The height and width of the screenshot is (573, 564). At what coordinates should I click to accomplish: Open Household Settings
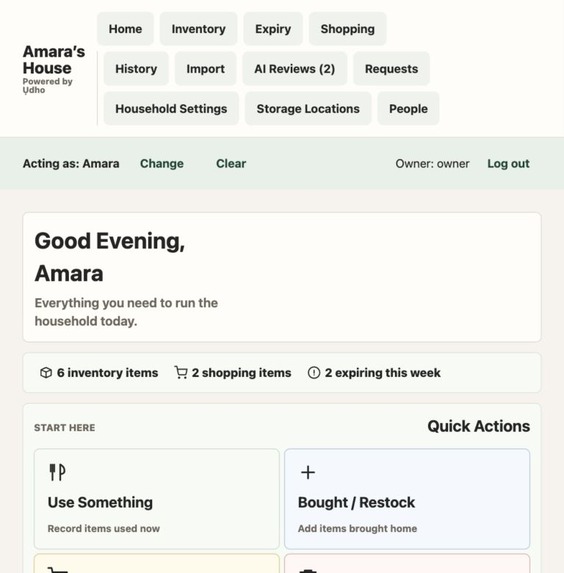pos(171,109)
